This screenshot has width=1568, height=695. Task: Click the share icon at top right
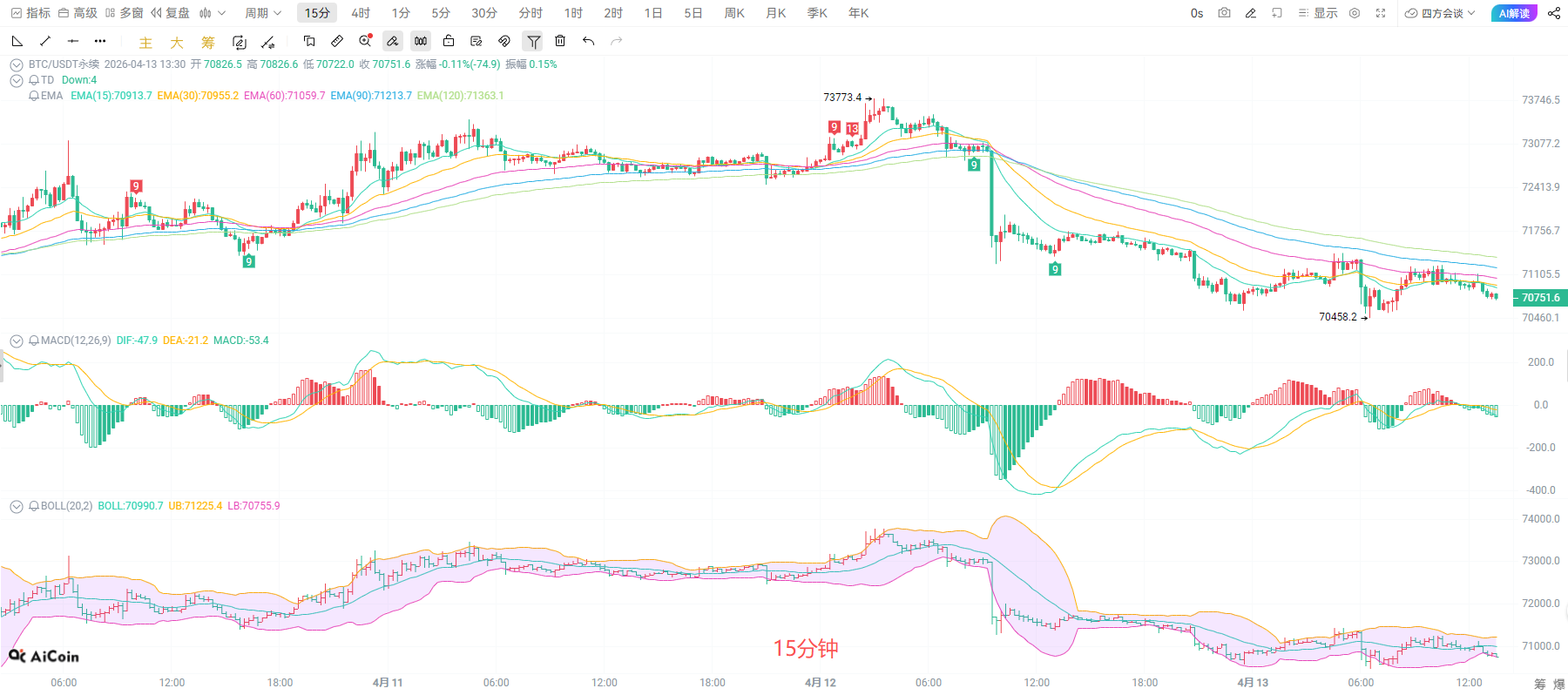tap(1554, 13)
